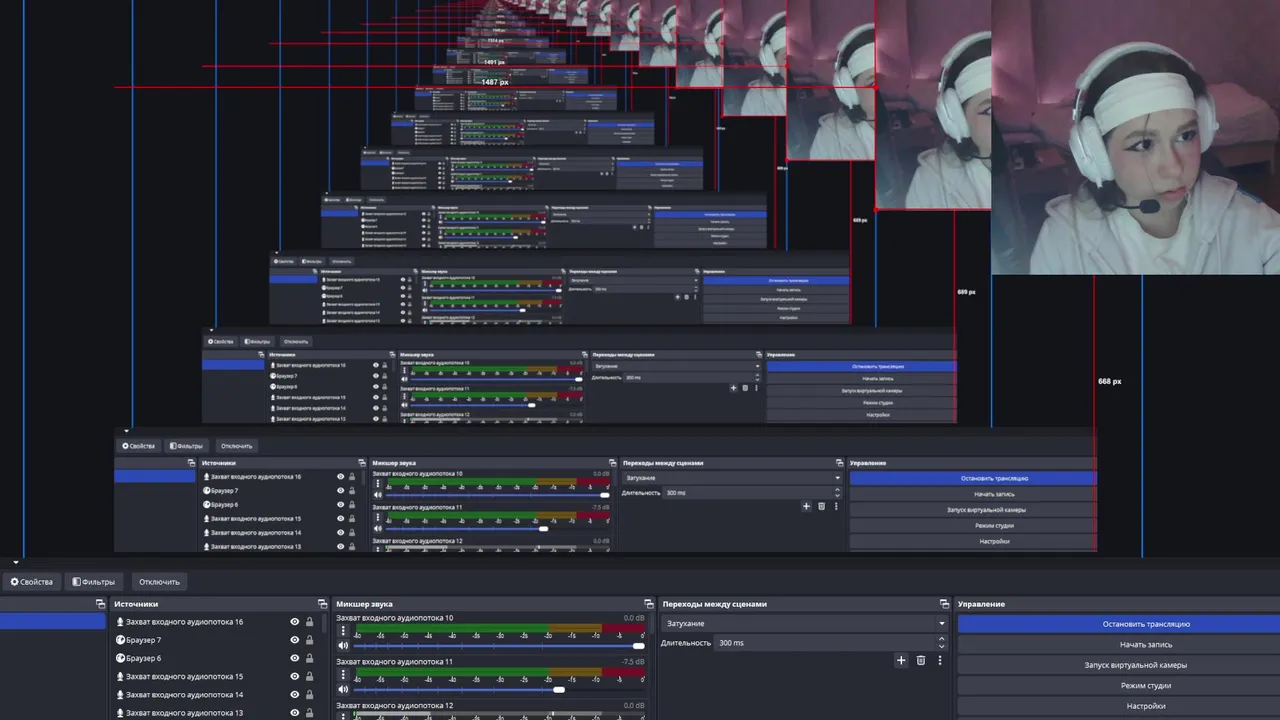Lock the Захват входного аудиопотока 13 source

click(309, 713)
